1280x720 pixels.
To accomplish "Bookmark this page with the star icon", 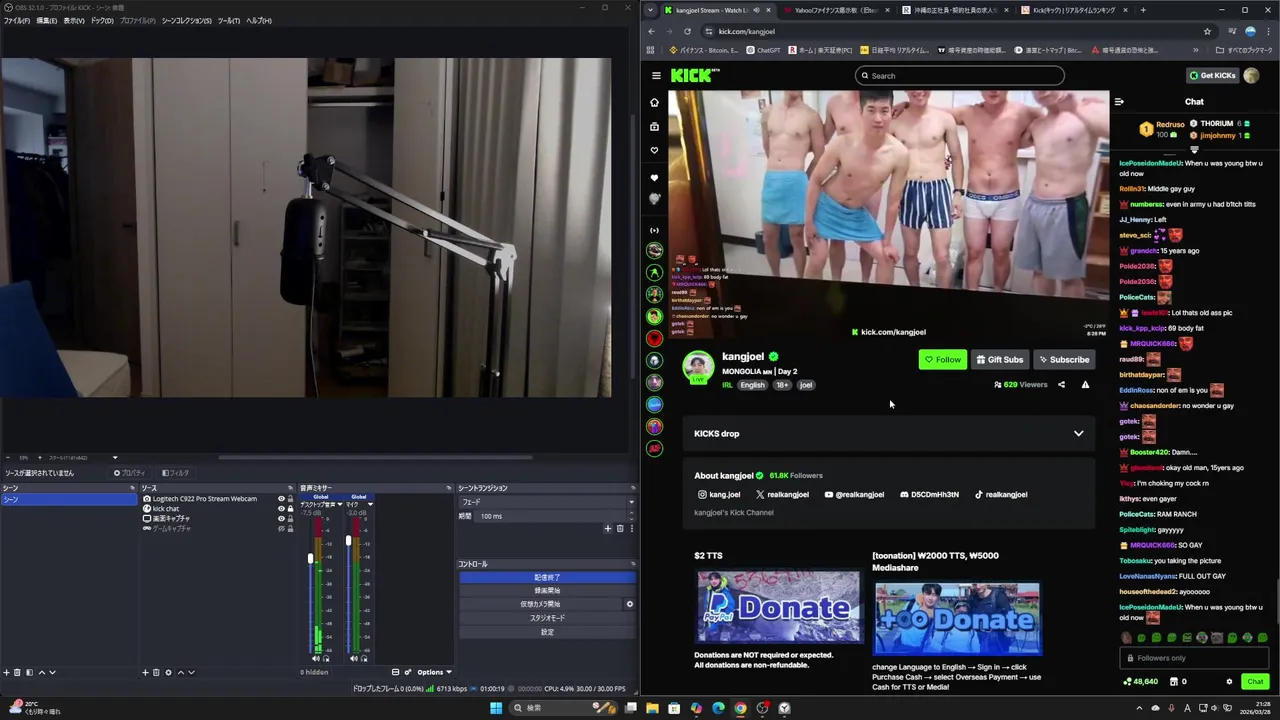I will [1207, 31].
